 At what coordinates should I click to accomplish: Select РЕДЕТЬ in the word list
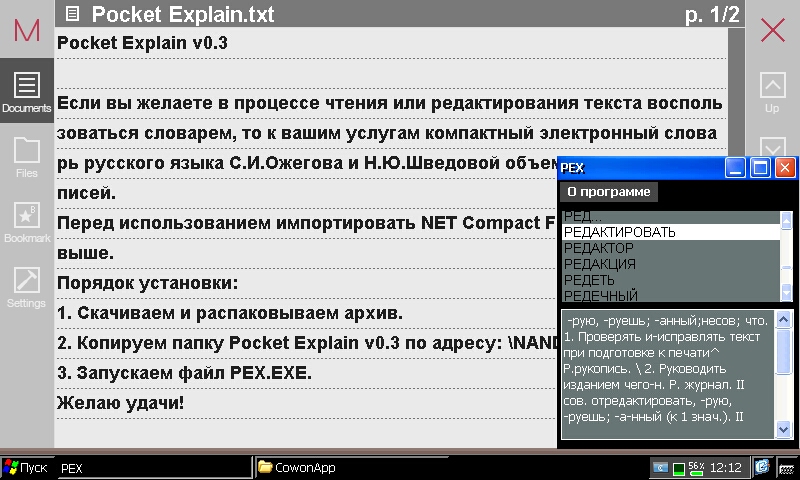[671, 280]
